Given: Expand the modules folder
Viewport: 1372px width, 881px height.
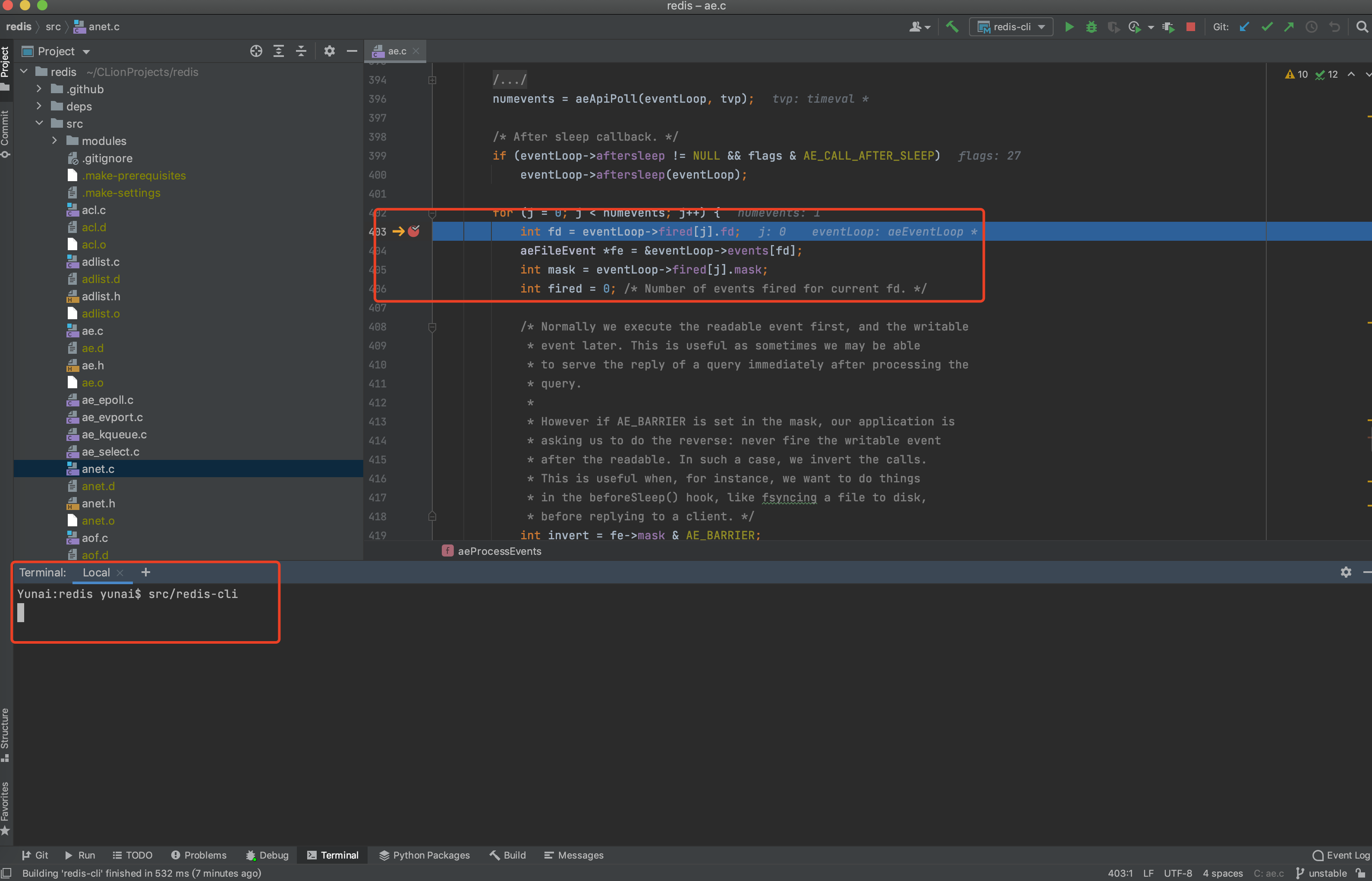Looking at the screenshot, I should 54,140.
